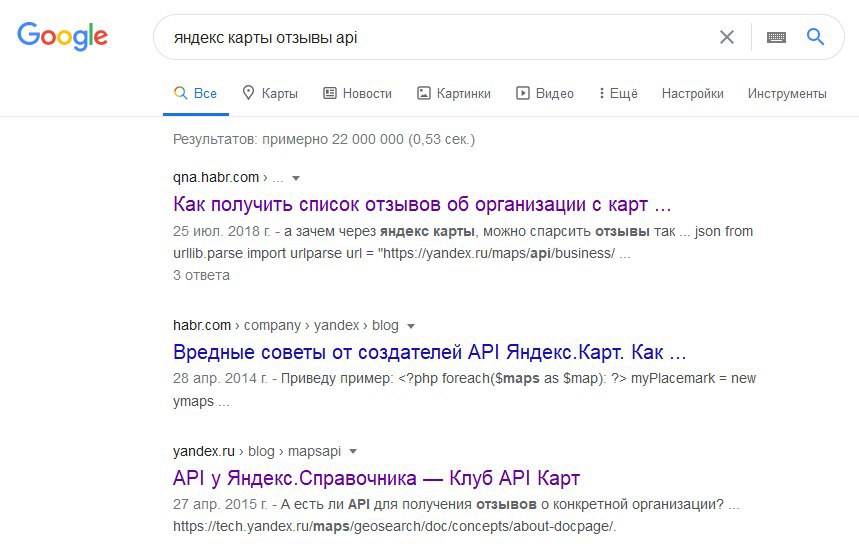Expand dropdown arrow next to qna.habr.com
The height and width of the screenshot is (555, 859).
pyautogui.click(x=296, y=178)
